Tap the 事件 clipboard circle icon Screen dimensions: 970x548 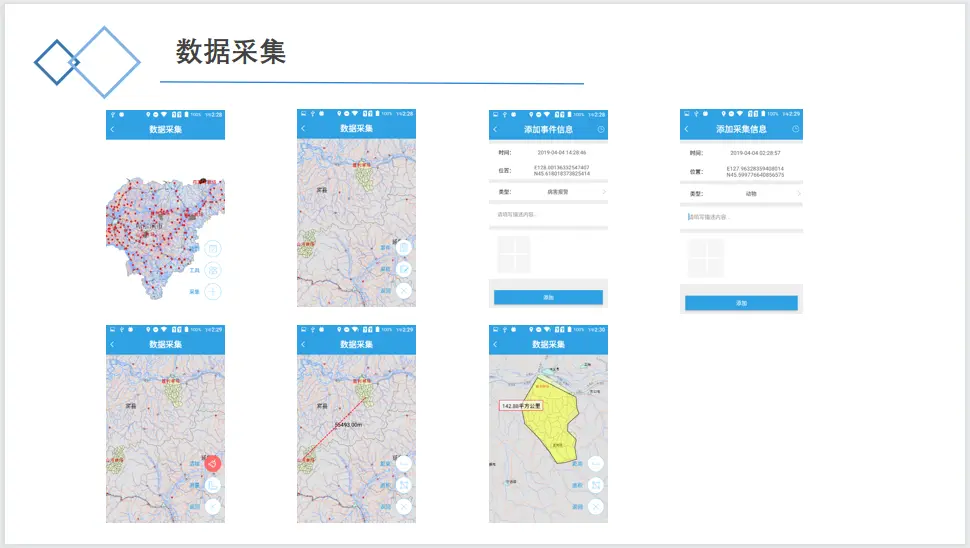[x=404, y=247]
